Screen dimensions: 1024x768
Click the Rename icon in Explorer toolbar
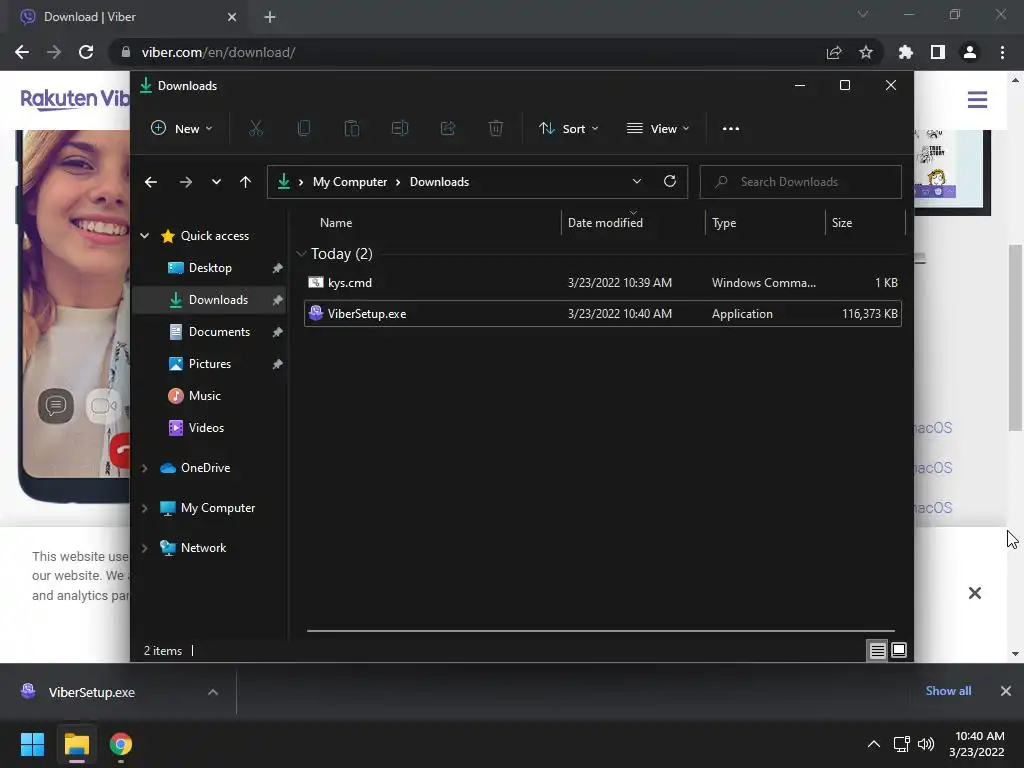coord(400,129)
